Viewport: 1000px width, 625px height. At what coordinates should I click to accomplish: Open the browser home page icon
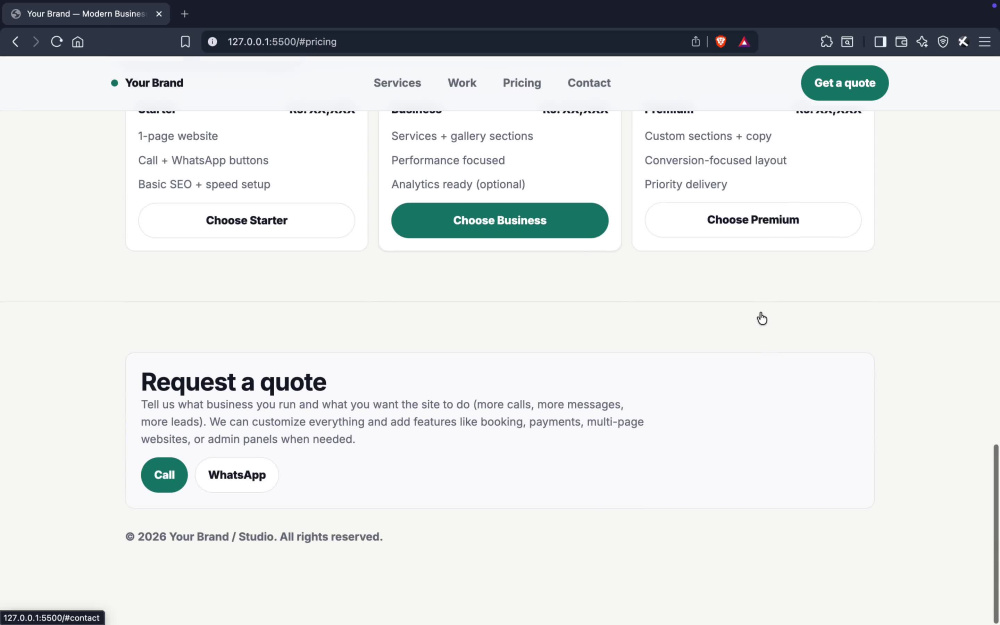pos(78,41)
